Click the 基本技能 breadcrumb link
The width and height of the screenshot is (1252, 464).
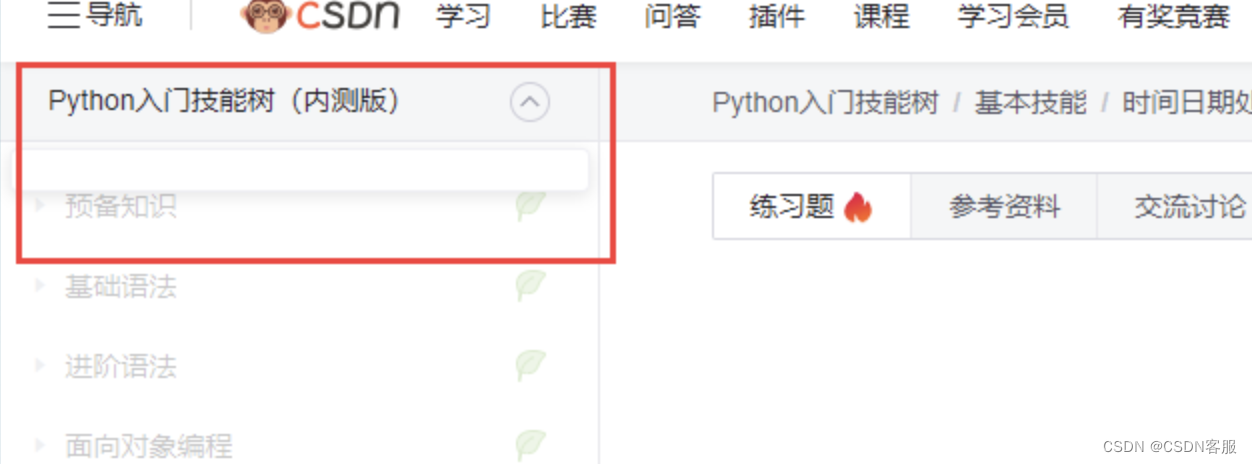pyautogui.click(x=1030, y=103)
